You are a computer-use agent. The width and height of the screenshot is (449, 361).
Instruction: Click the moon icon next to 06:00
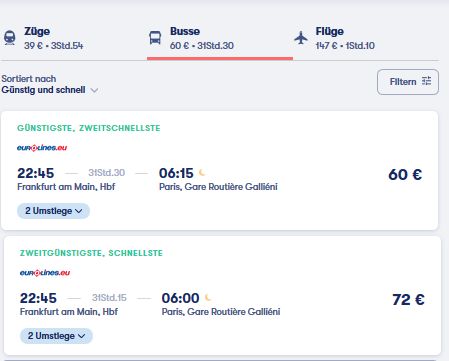pyautogui.click(x=208, y=298)
